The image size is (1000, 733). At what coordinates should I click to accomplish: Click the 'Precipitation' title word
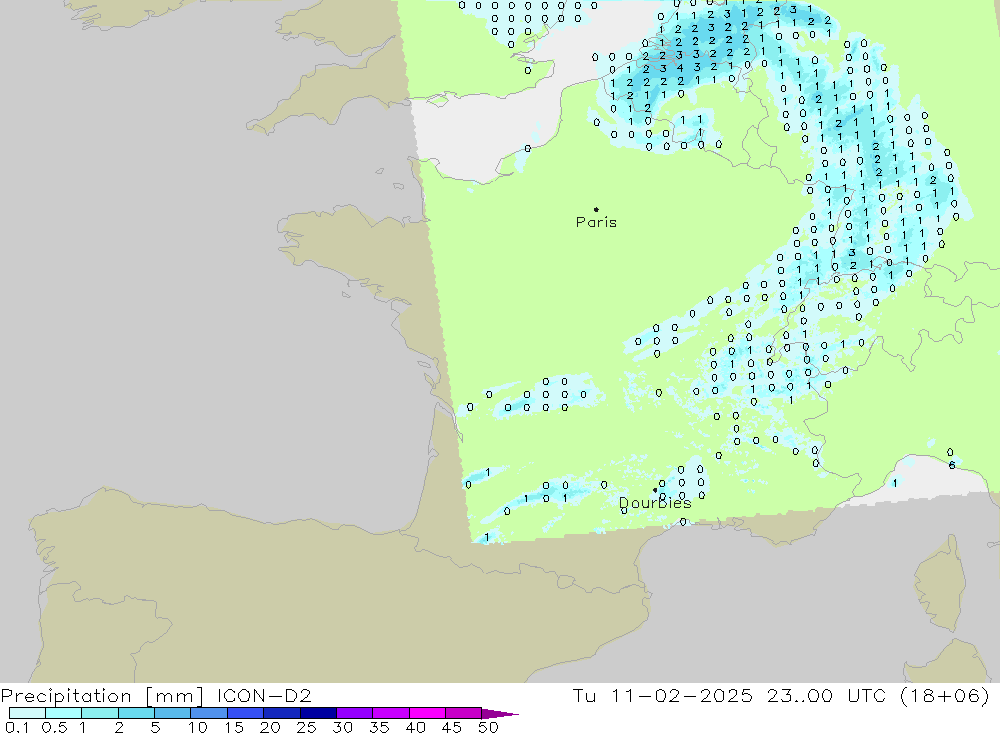click(x=66, y=696)
